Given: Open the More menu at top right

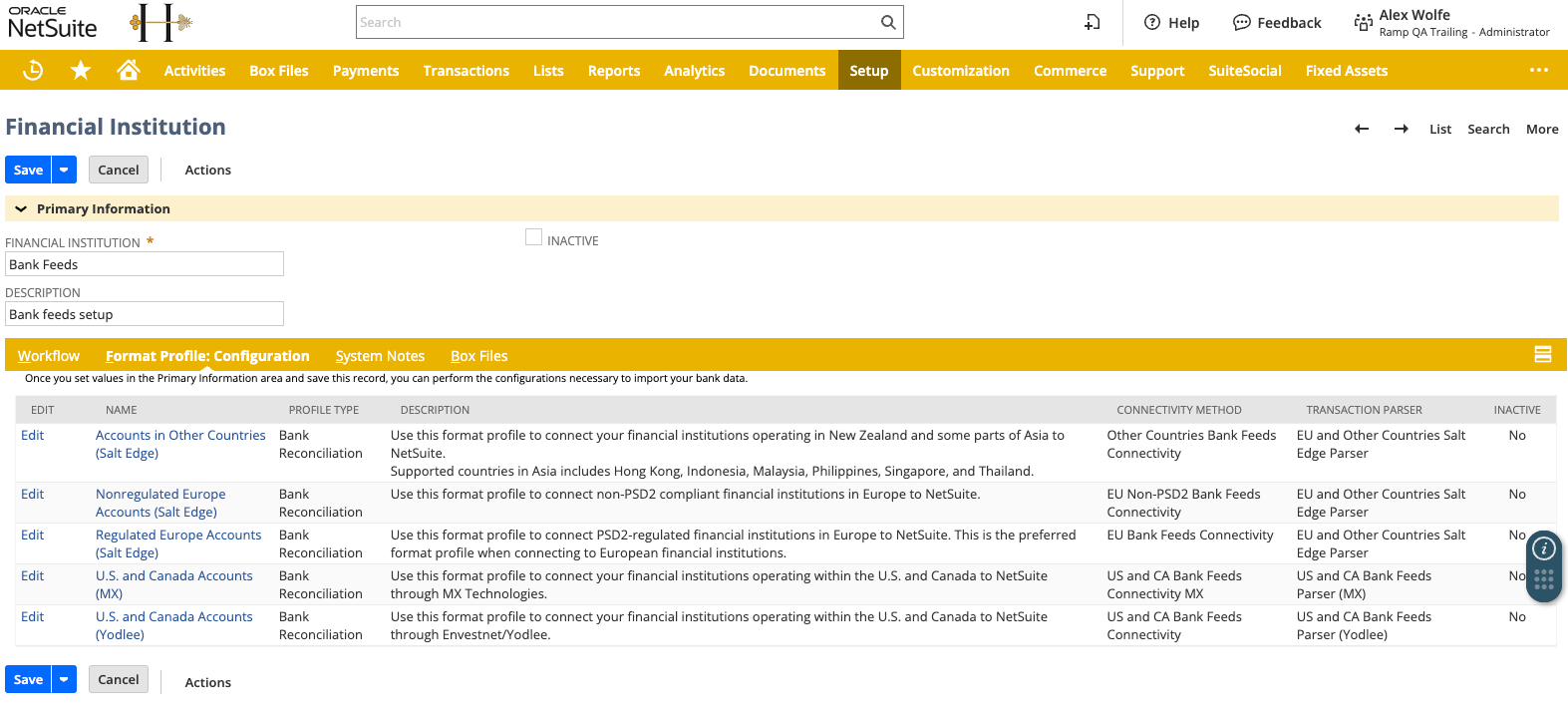Looking at the screenshot, I should point(1542,129).
